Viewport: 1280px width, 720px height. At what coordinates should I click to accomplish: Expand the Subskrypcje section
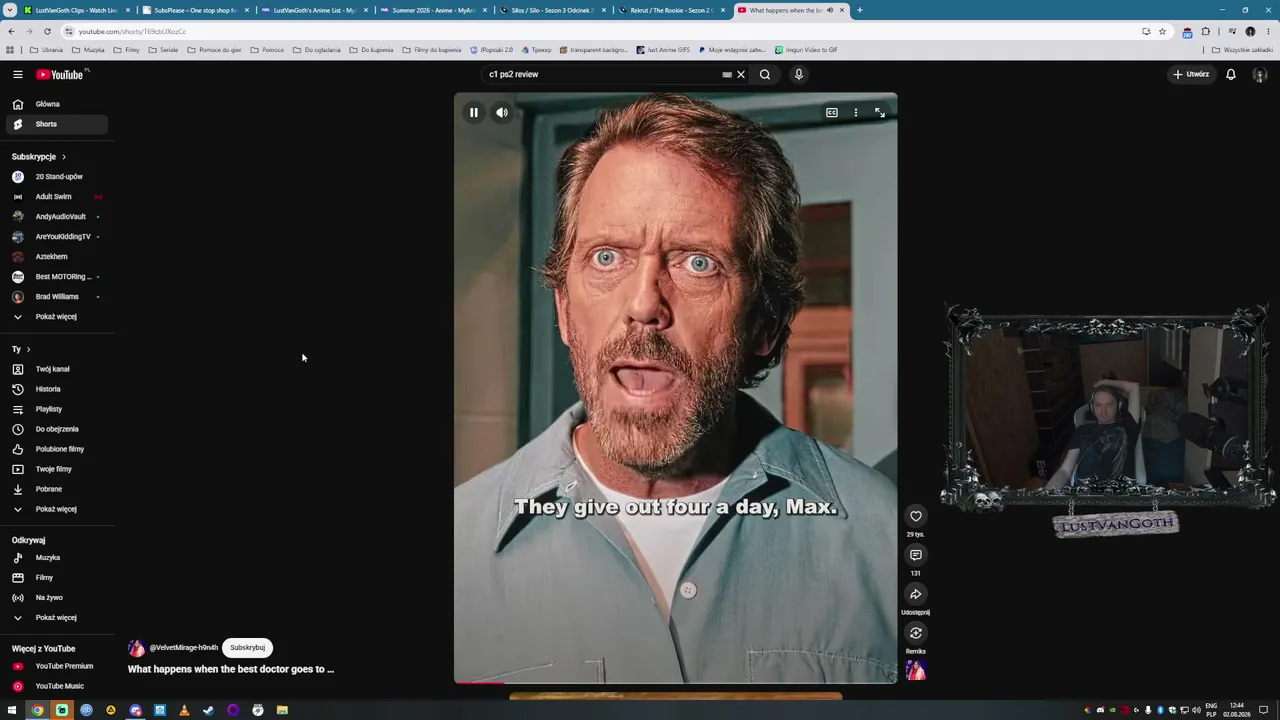click(x=39, y=157)
